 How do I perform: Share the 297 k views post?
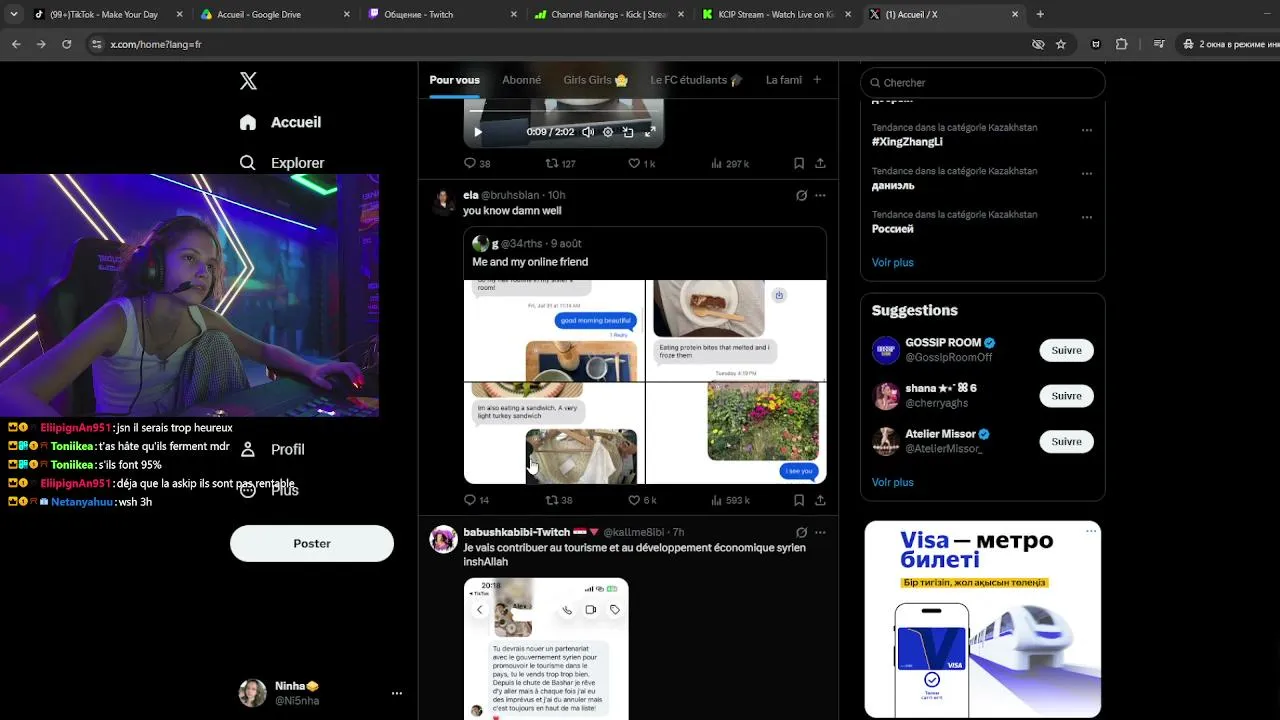[x=820, y=163]
